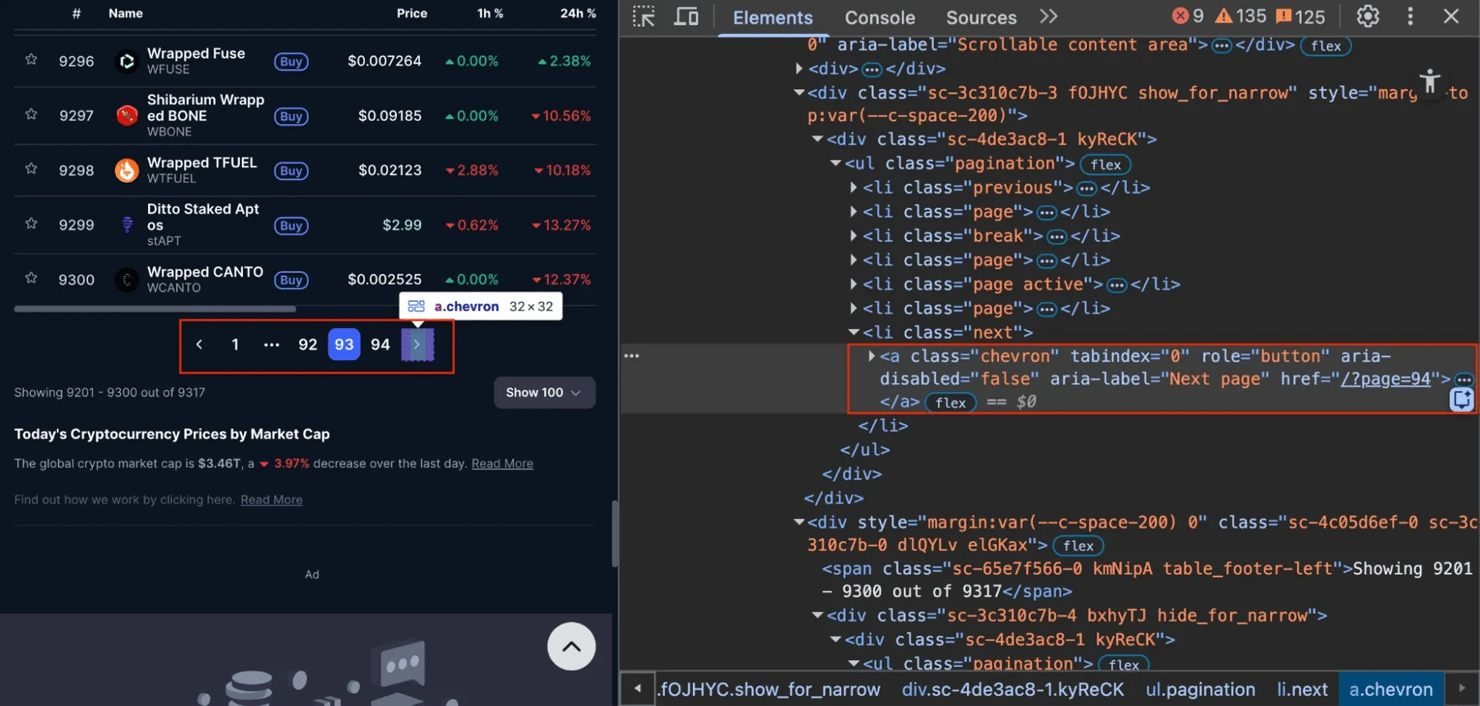Click the scroll-to-top arrow button
Image resolution: width=1480 pixels, height=706 pixels.
coord(571,647)
